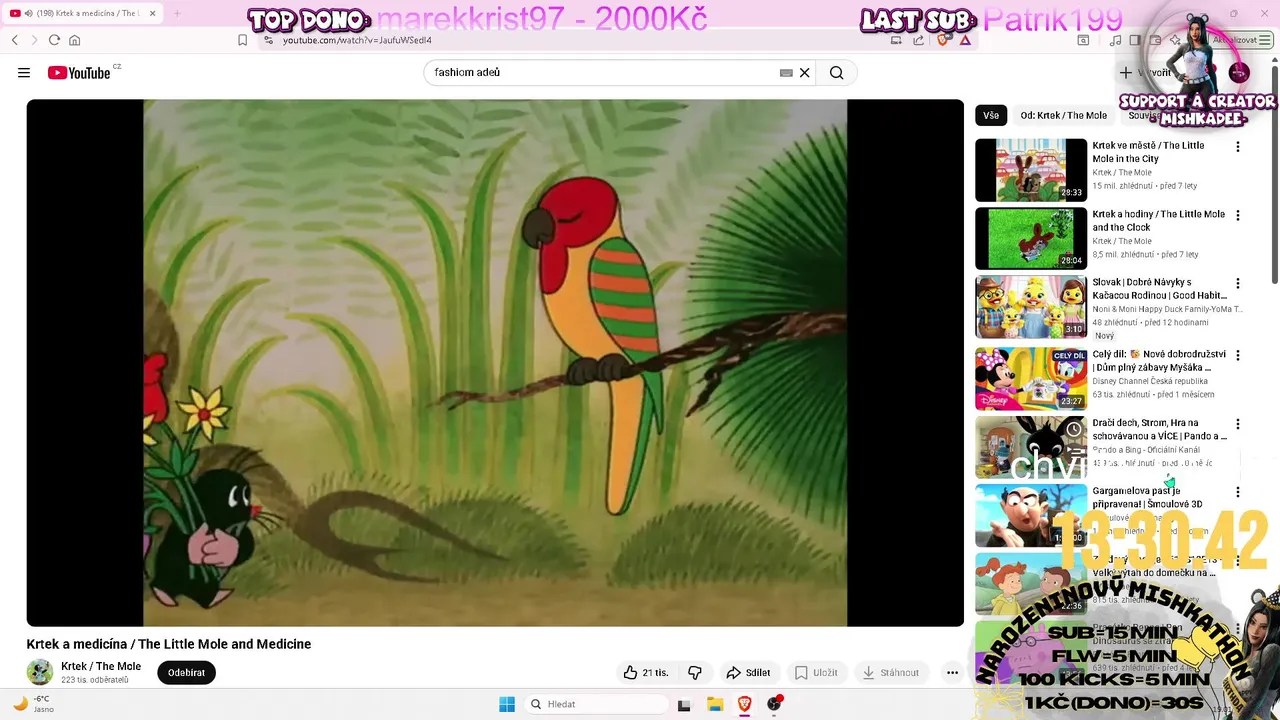1280x720 pixels.
Task: Open the Krtek / The Mole channel name link
Action: [101, 666]
